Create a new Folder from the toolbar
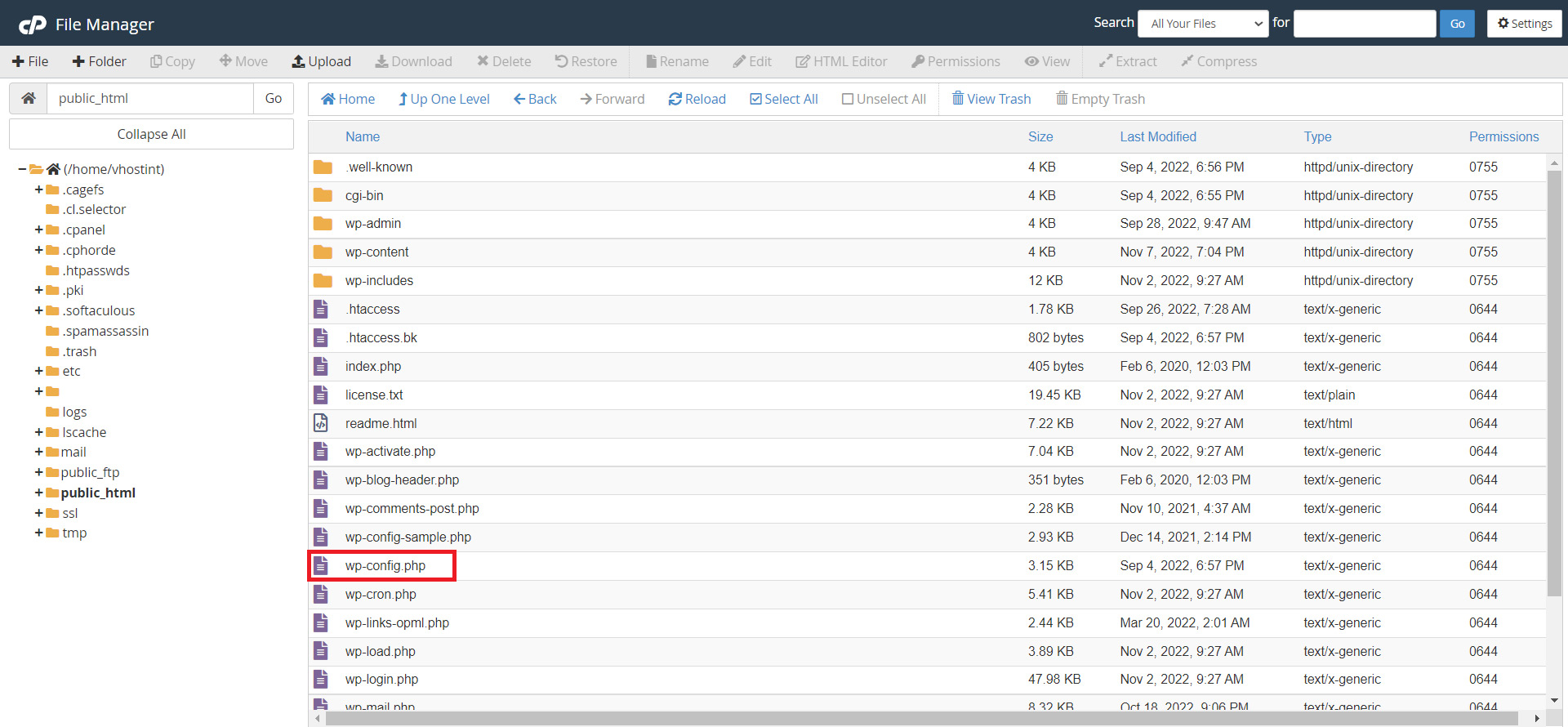1568x727 pixels. (99, 61)
